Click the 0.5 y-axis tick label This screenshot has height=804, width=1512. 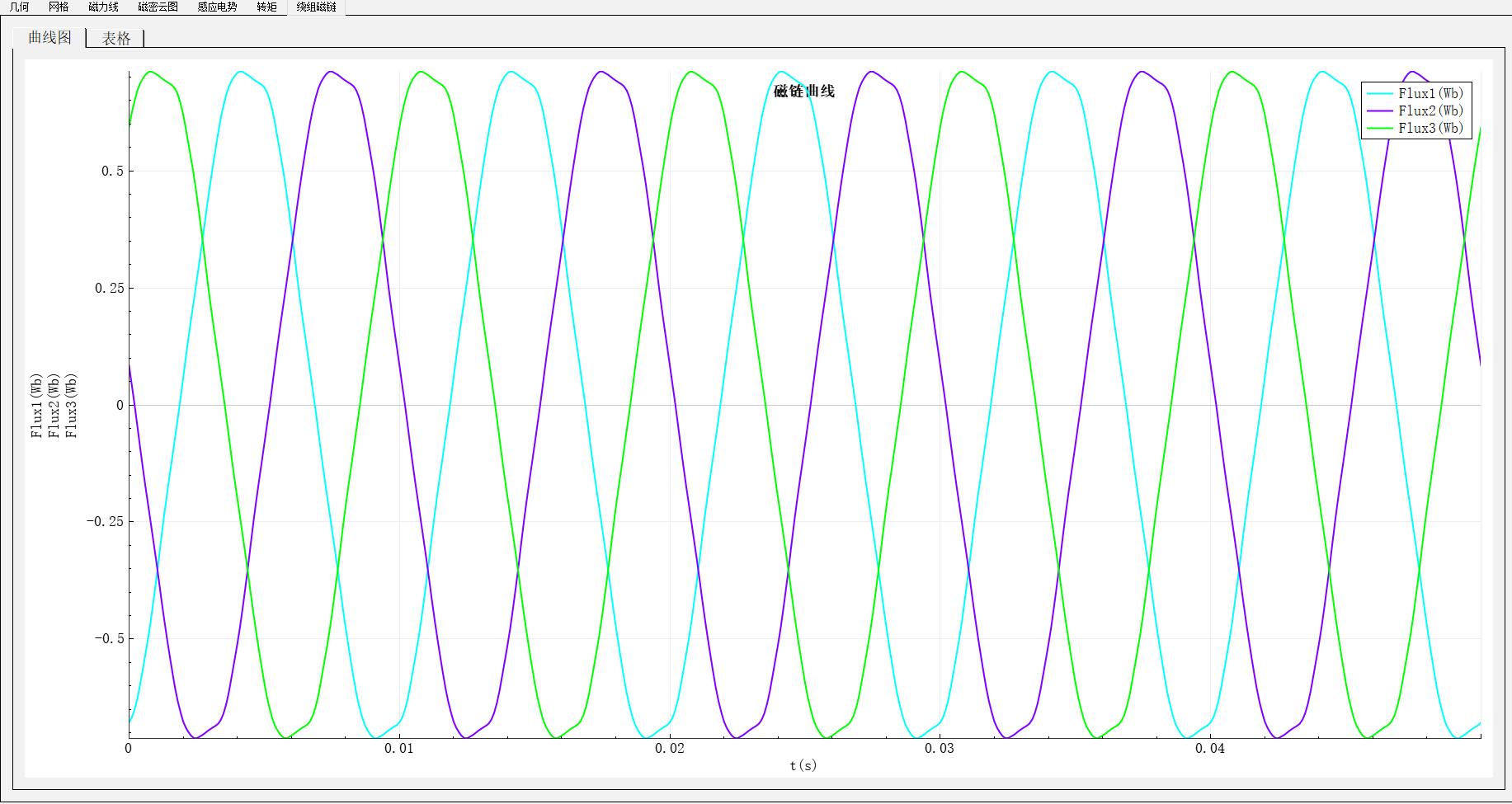pos(112,171)
